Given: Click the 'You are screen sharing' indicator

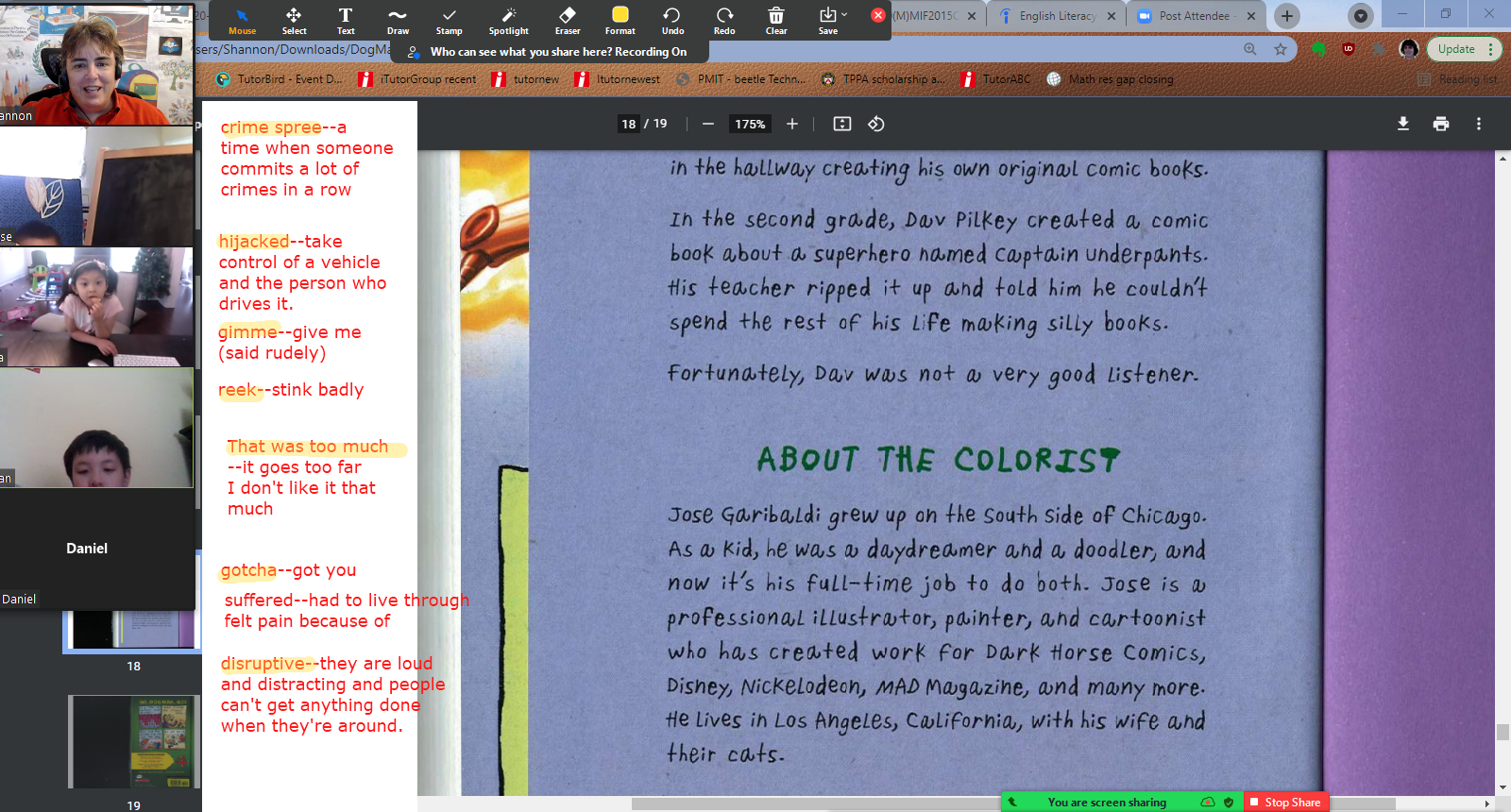Looking at the screenshot, I should click(x=1107, y=802).
